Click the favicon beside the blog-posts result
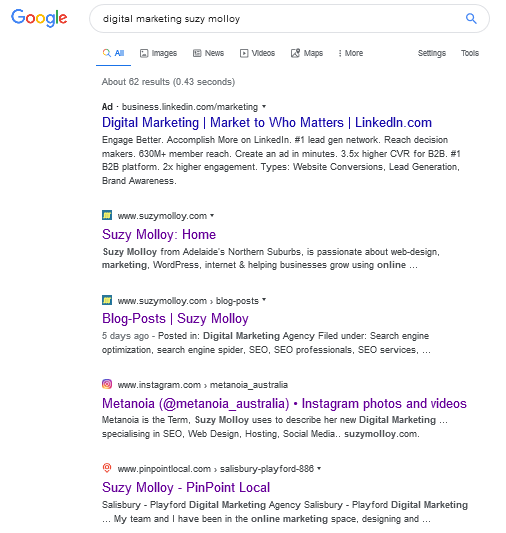 click(x=107, y=300)
